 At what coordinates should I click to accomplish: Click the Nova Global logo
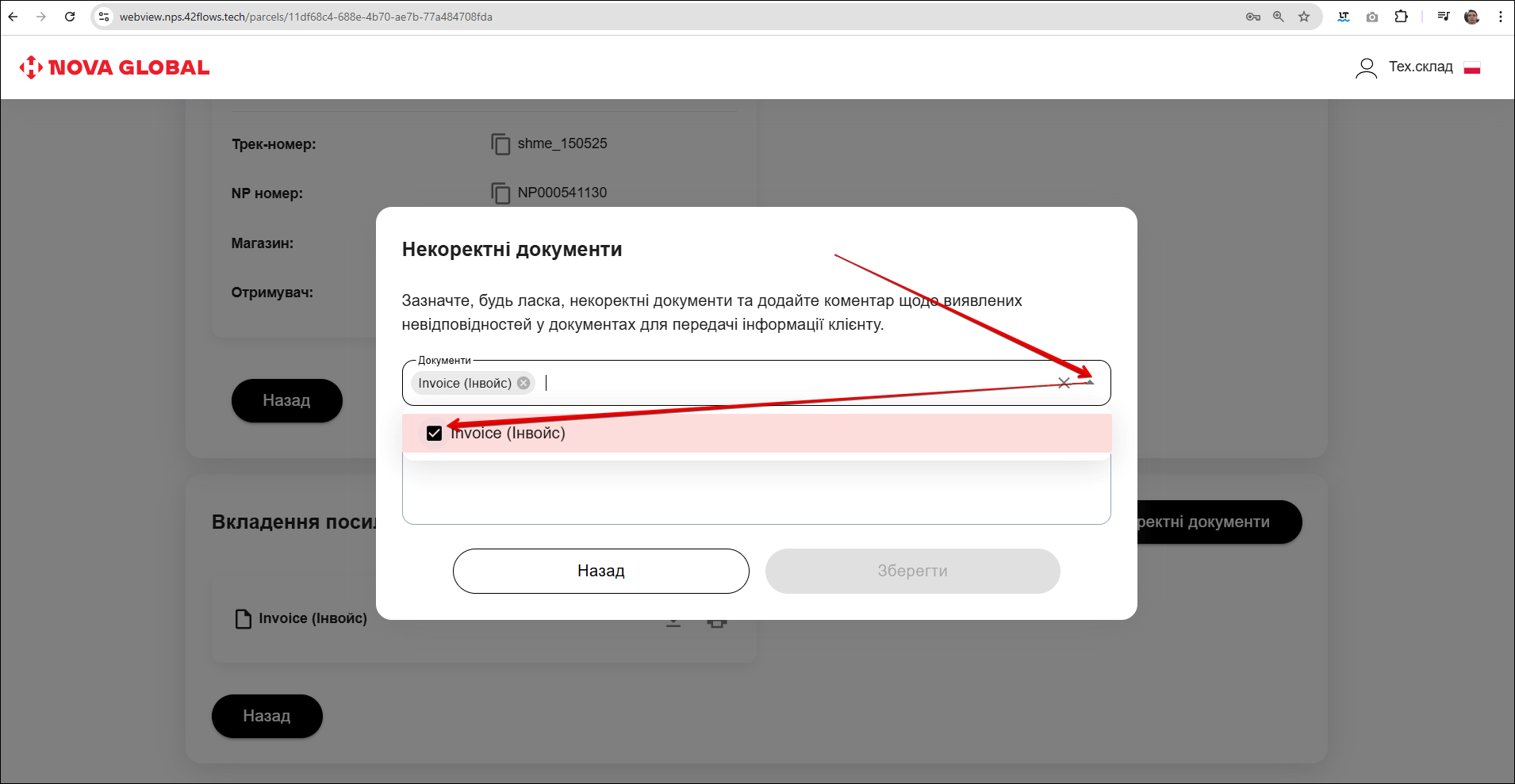point(115,67)
